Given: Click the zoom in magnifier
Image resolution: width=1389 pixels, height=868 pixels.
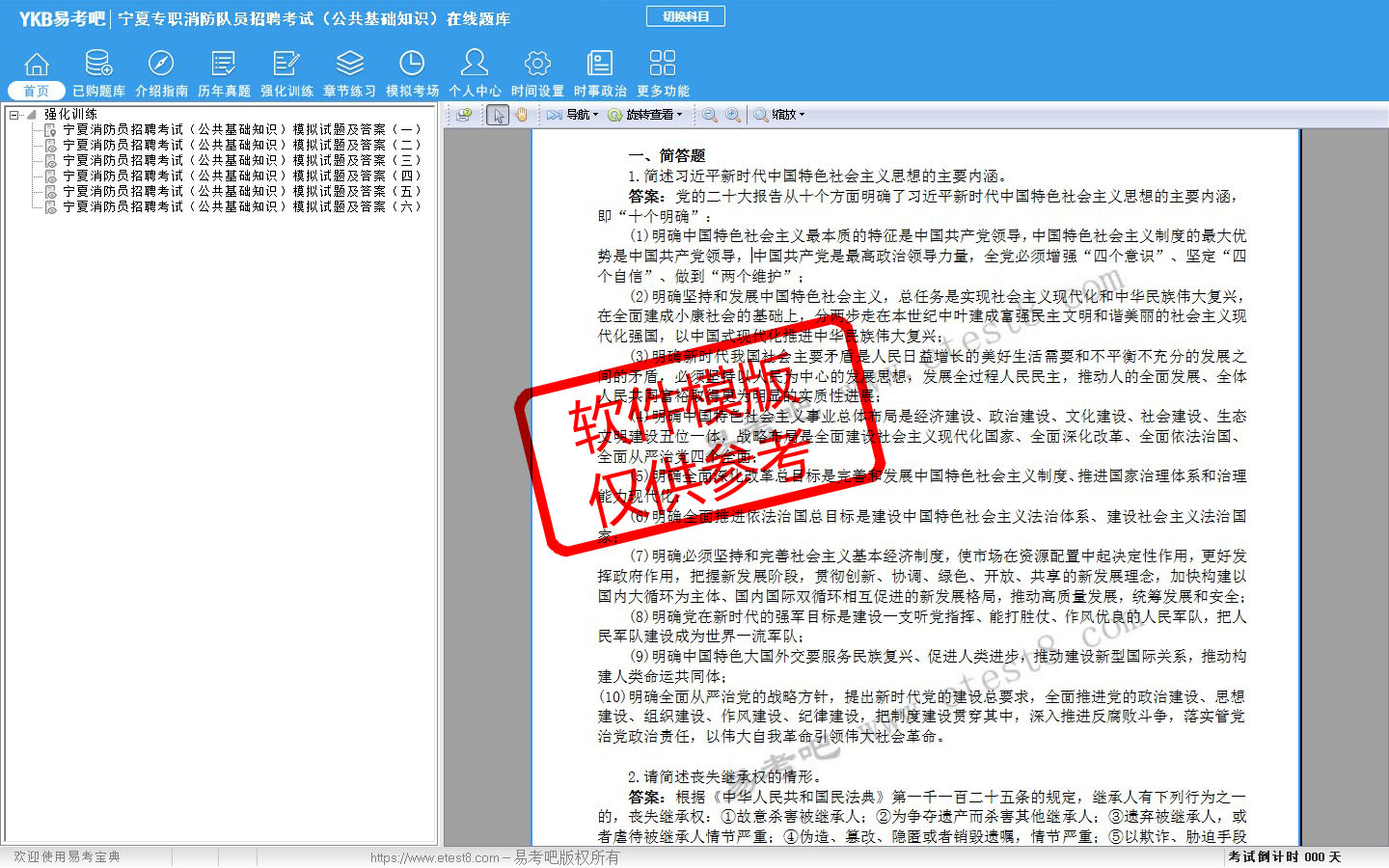Looking at the screenshot, I should pos(733,115).
